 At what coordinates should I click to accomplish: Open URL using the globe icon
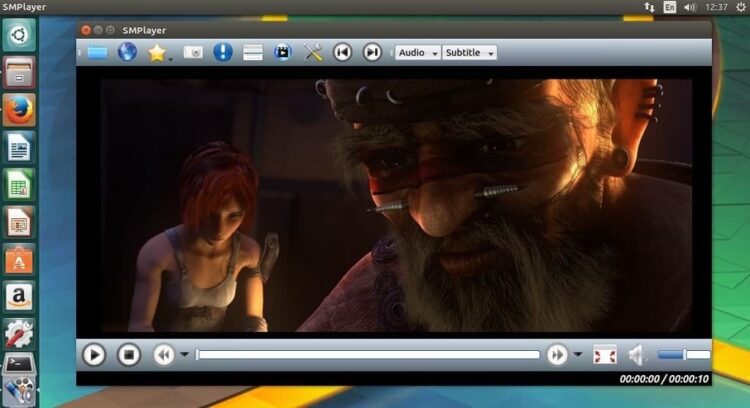click(x=127, y=52)
